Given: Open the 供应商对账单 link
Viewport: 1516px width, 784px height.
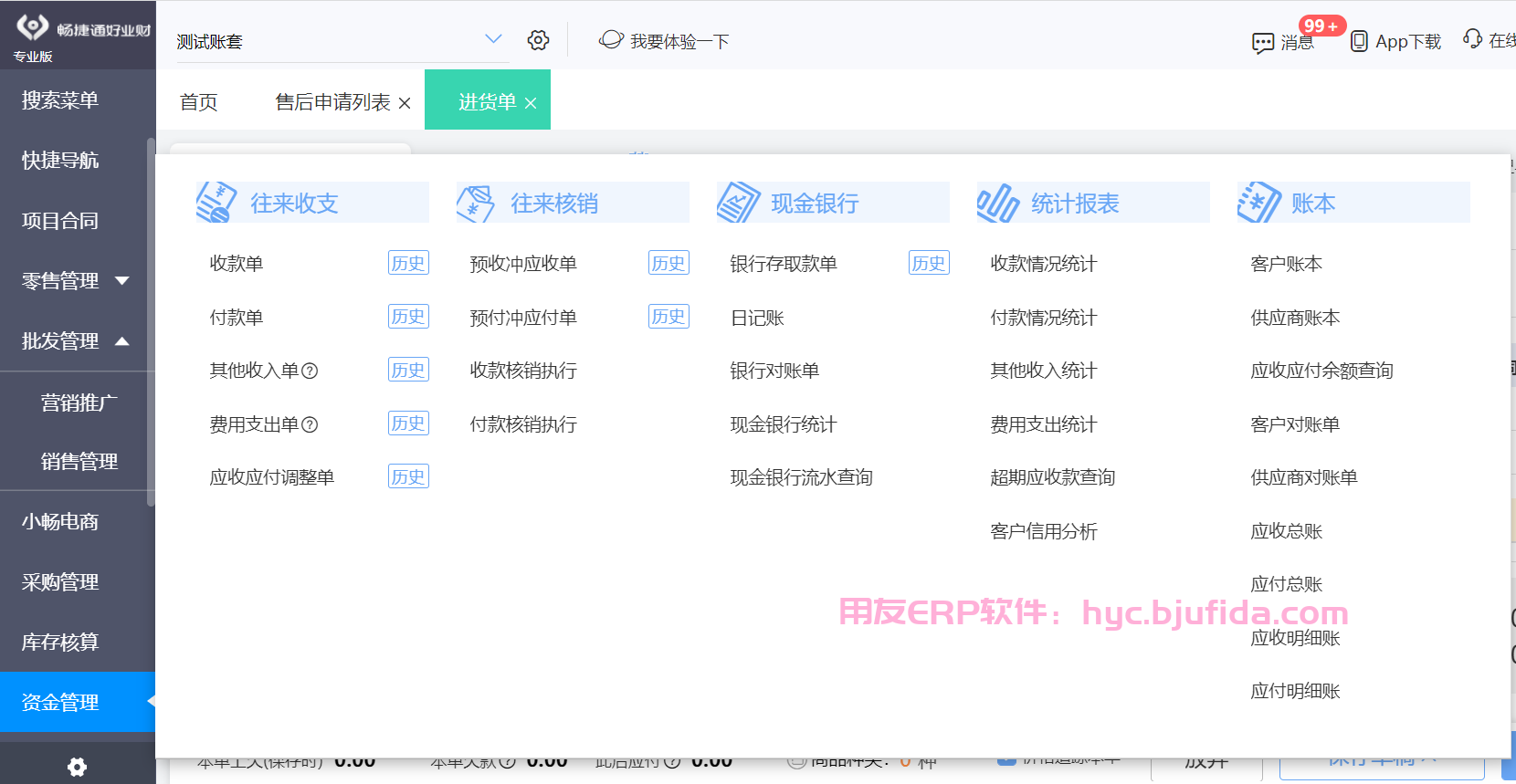Looking at the screenshot, I should 1304,477.
